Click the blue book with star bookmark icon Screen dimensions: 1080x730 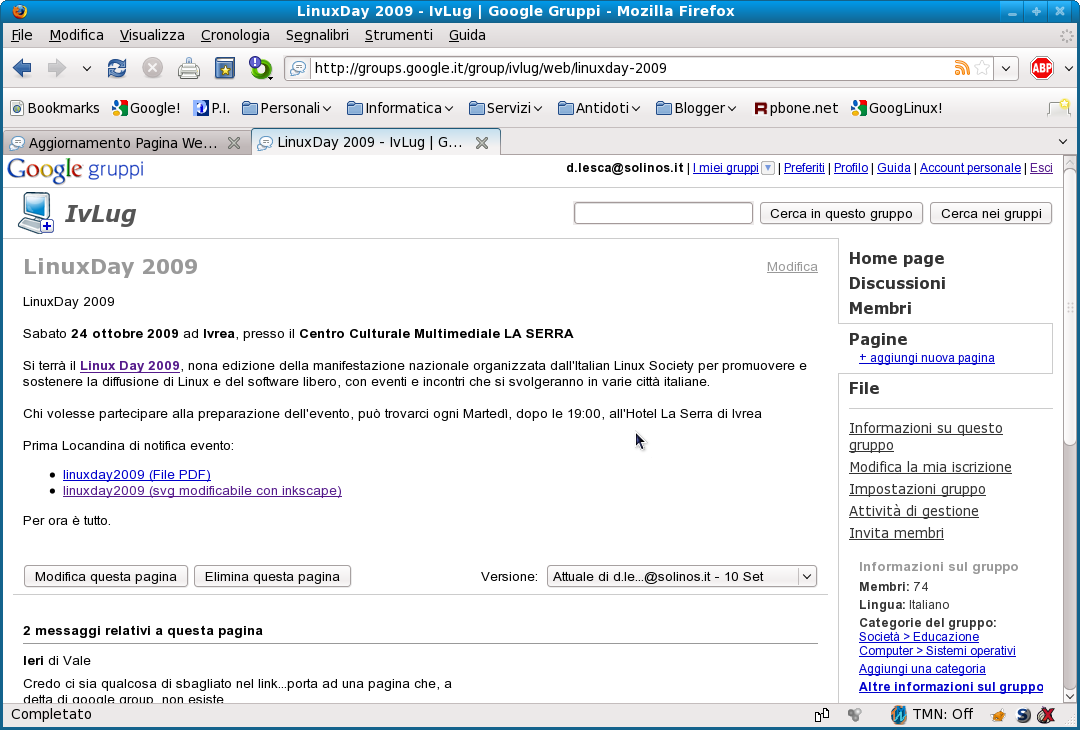click(225, 68)
